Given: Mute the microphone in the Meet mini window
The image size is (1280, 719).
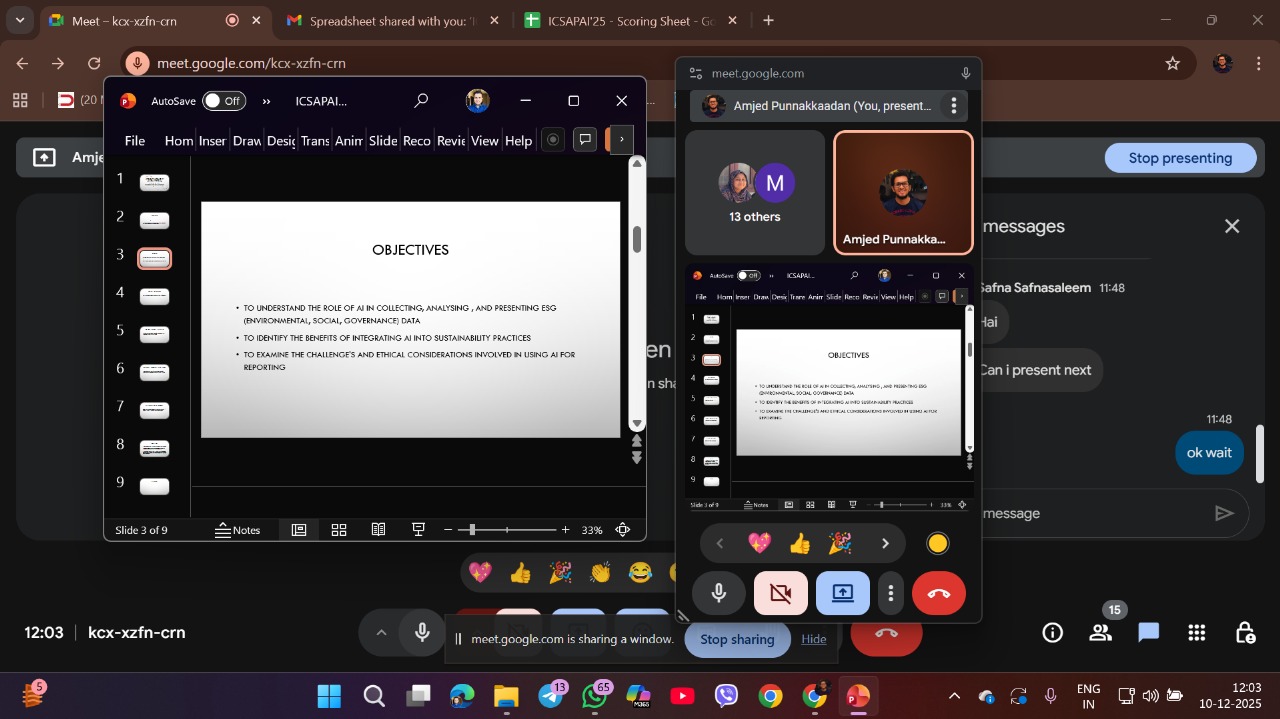Looking at the screenshot, I should click(x=718, y=594).
